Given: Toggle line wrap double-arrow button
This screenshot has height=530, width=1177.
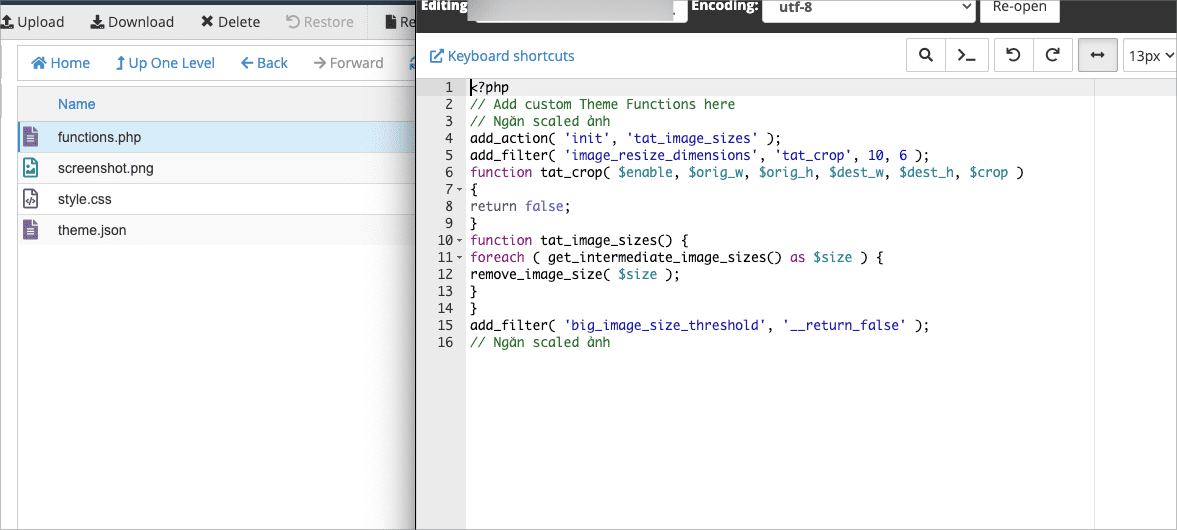Looking at the screenshot, I should 1097,56.
